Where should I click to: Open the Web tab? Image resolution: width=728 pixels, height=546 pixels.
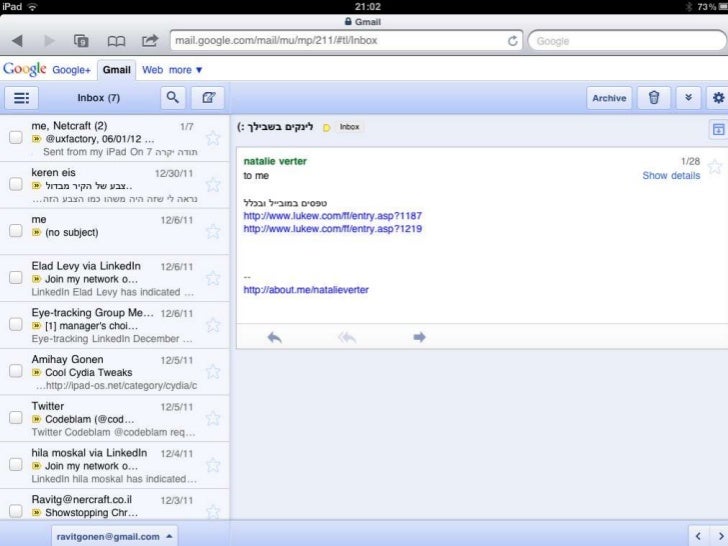(152, 70)
